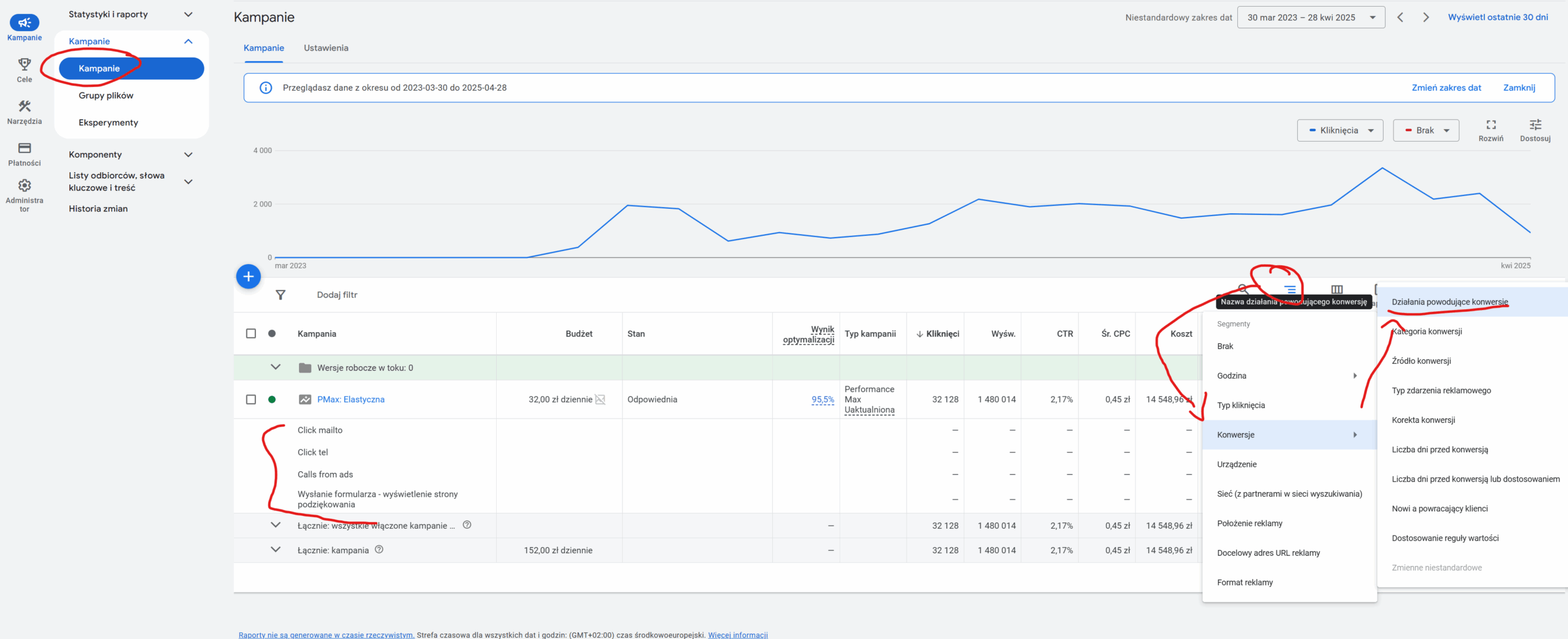Open the Cele goals trophy icon

(24, 65)
